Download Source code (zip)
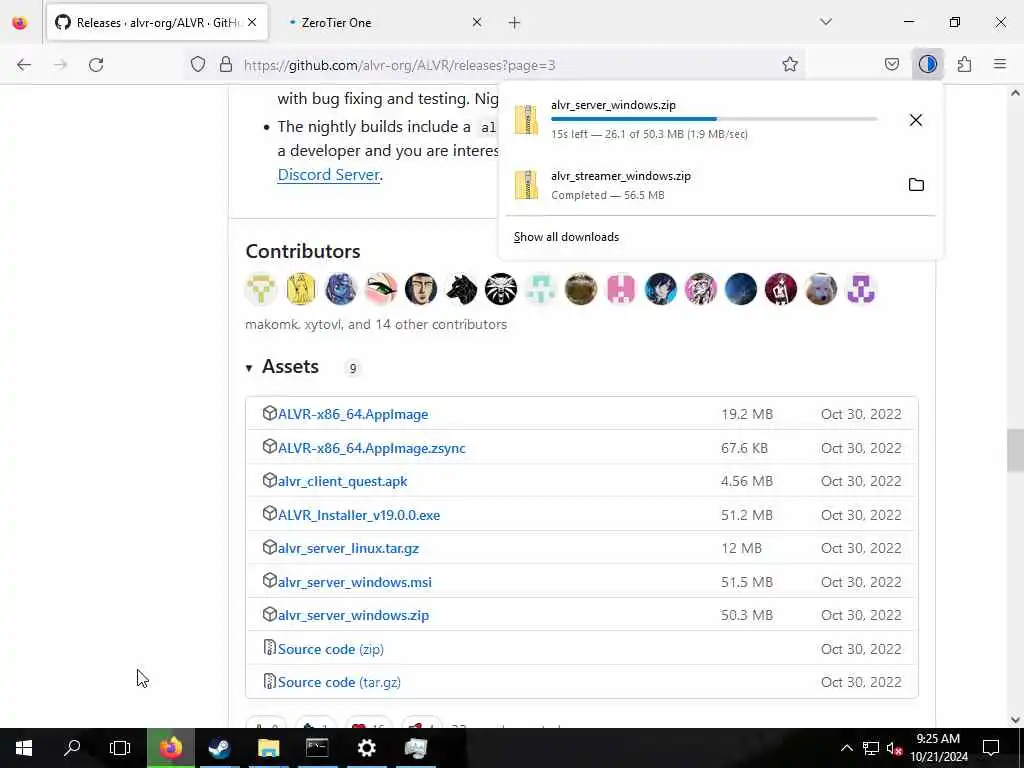Viewport: 1024px width, 768px height. pos(330,649)
